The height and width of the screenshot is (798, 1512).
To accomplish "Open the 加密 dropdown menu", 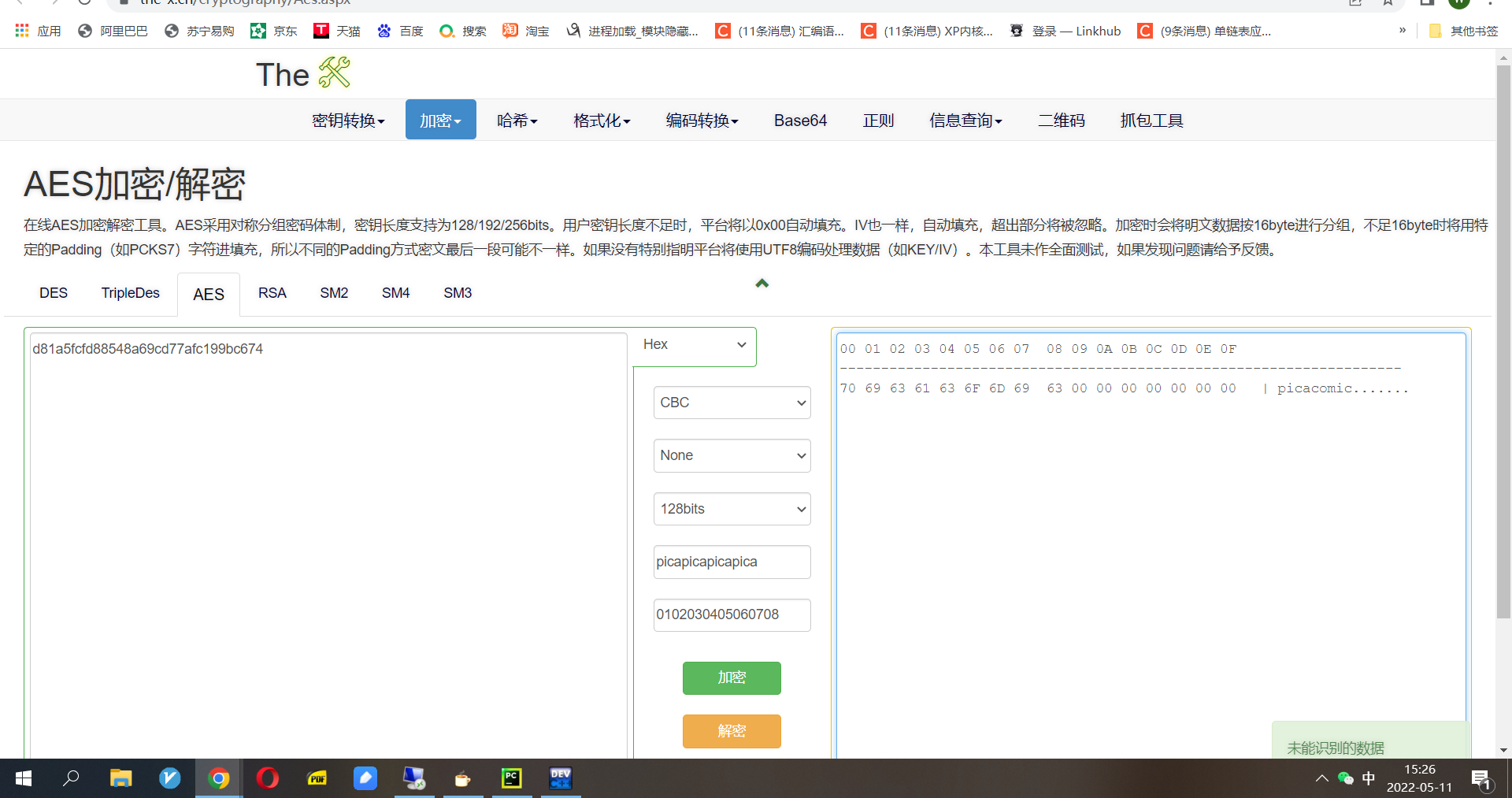I will tap(441, 120).
